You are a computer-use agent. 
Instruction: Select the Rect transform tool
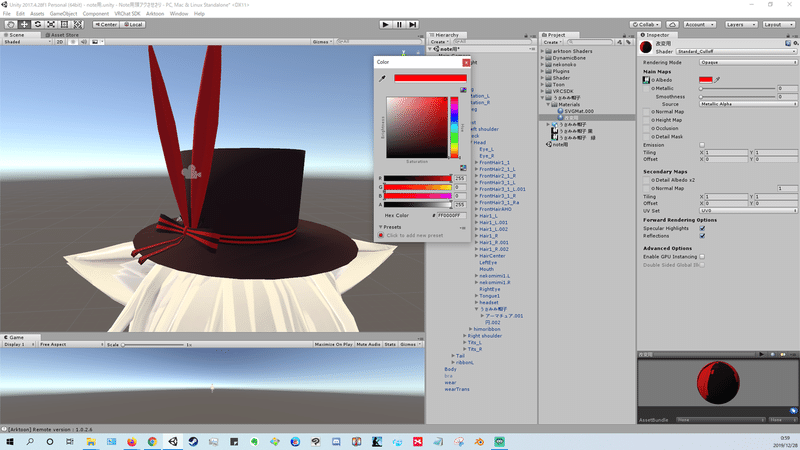coord(65,24)
